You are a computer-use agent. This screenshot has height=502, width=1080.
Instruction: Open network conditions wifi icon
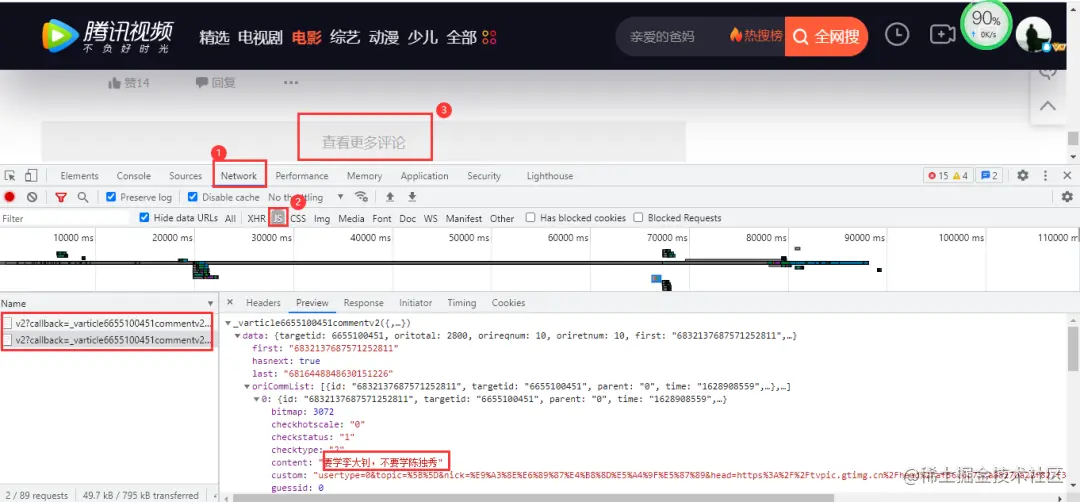[x=361, y=197]
